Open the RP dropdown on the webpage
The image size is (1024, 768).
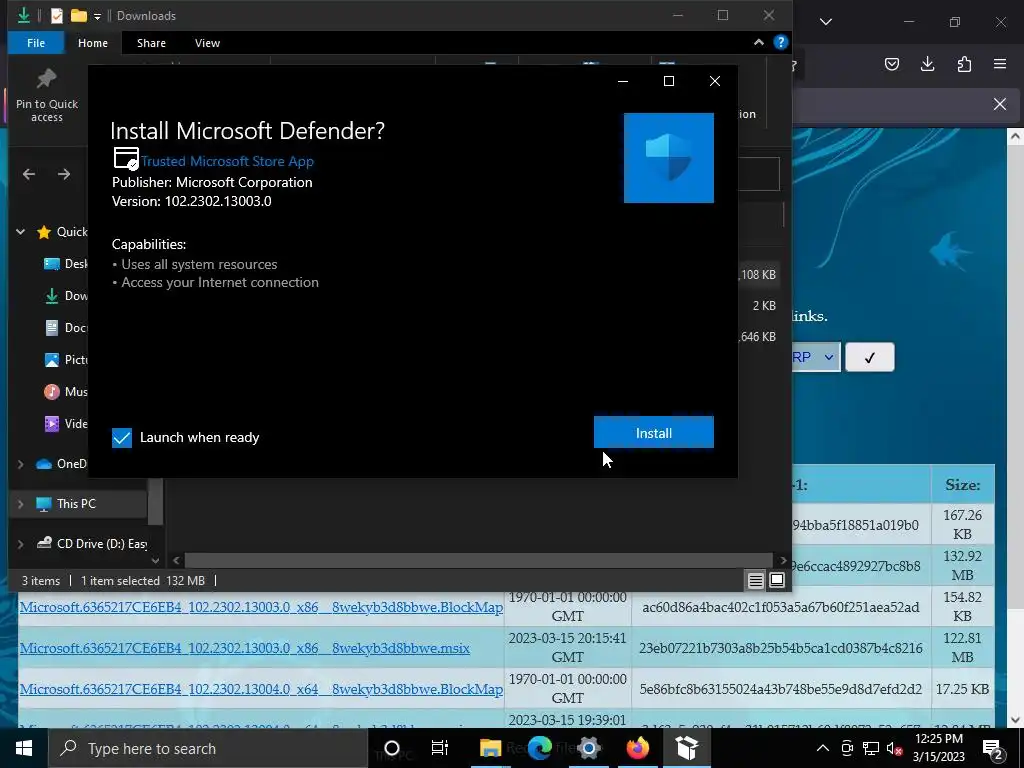(x=816, y=357)
